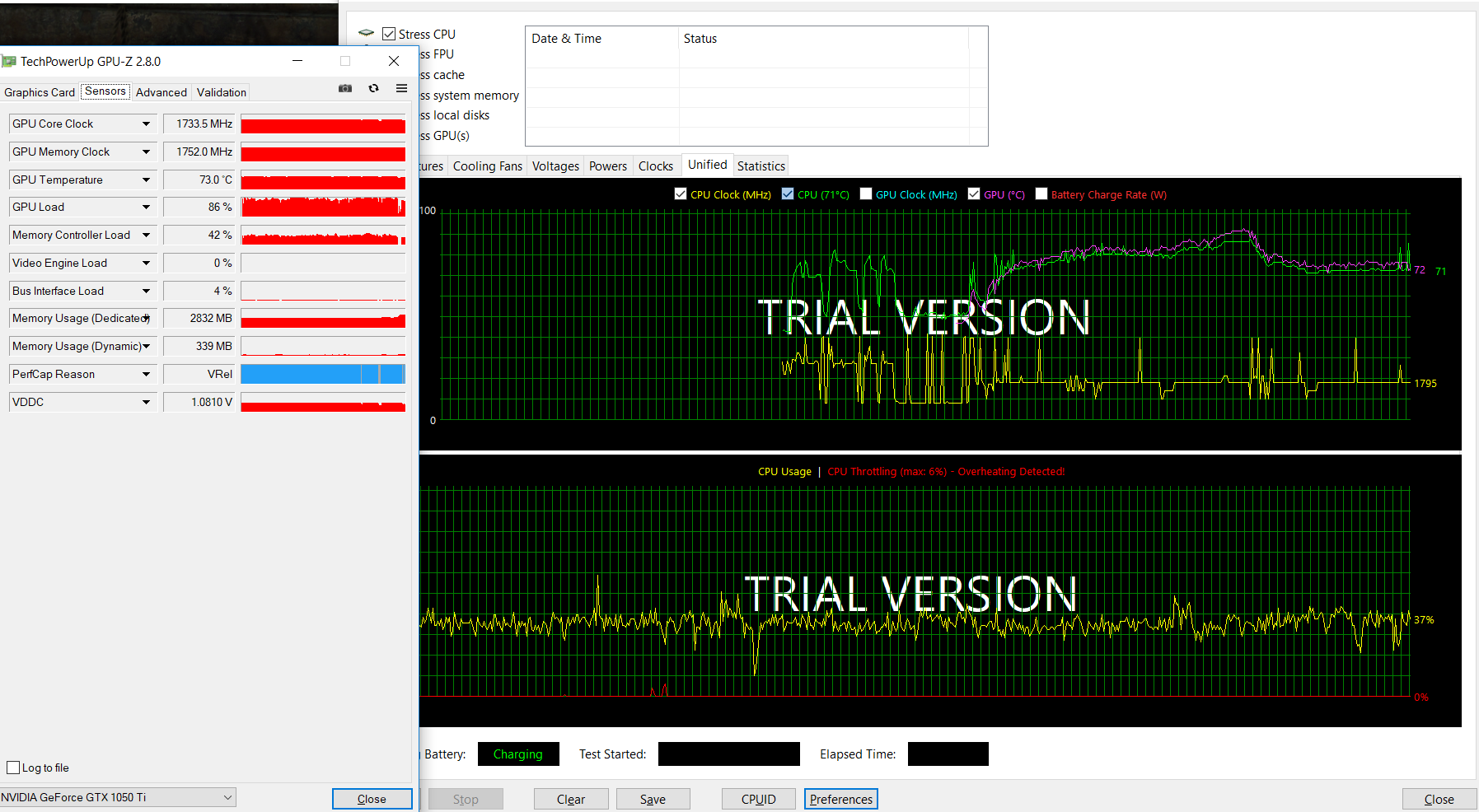The image size is (1479, 812).
Task: Toggle the CPU (71°C) temperature checkbox
Action: point(788,194)
